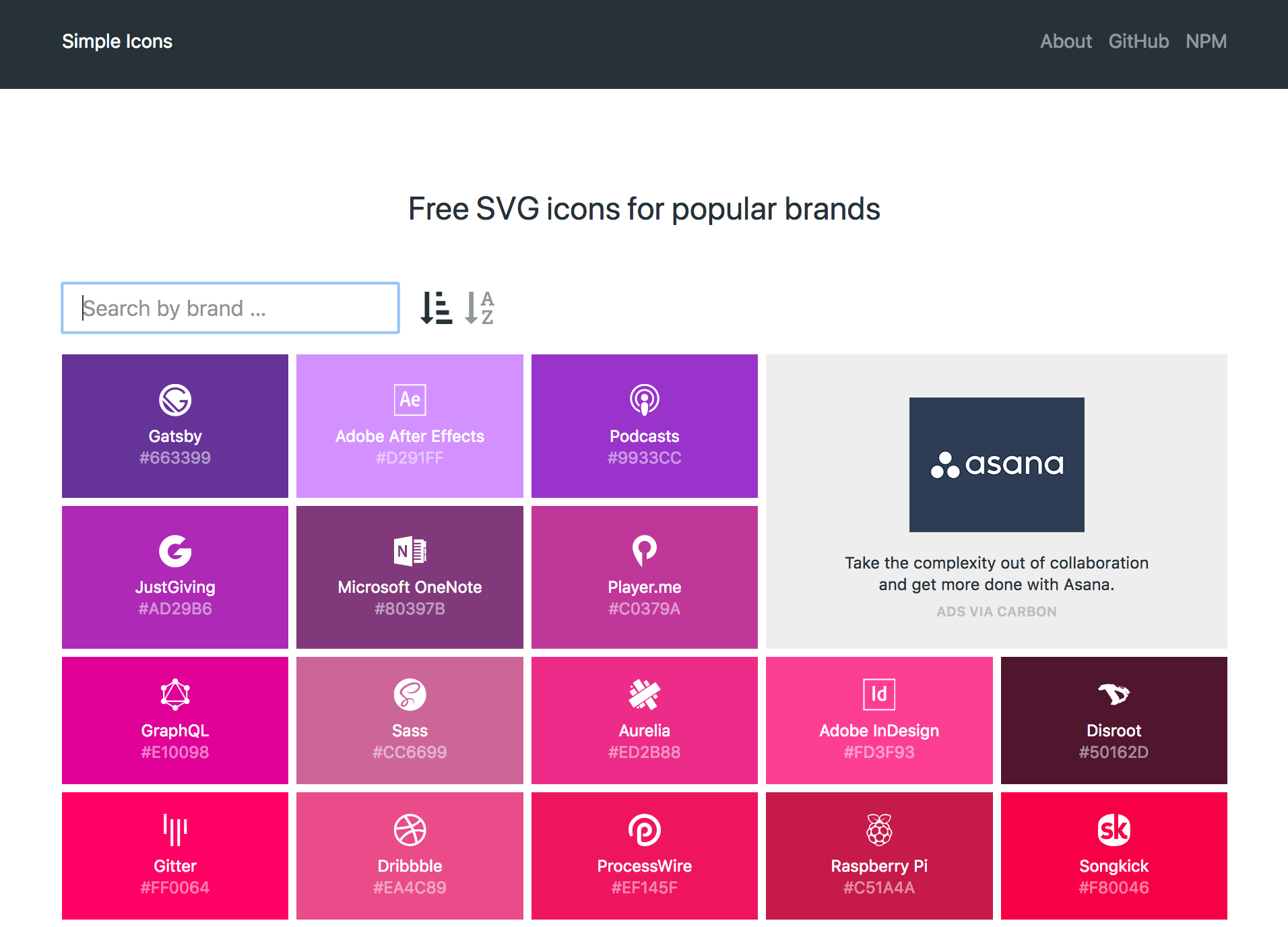Click the GraphQL icon
Image resolution: width=1288 pixels, height=927 pixels.
pos(175,695)
